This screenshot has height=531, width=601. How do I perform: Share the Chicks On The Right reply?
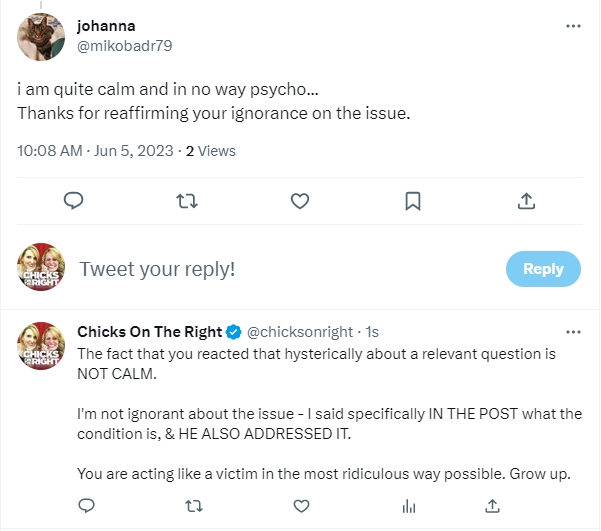click(491, 505)
